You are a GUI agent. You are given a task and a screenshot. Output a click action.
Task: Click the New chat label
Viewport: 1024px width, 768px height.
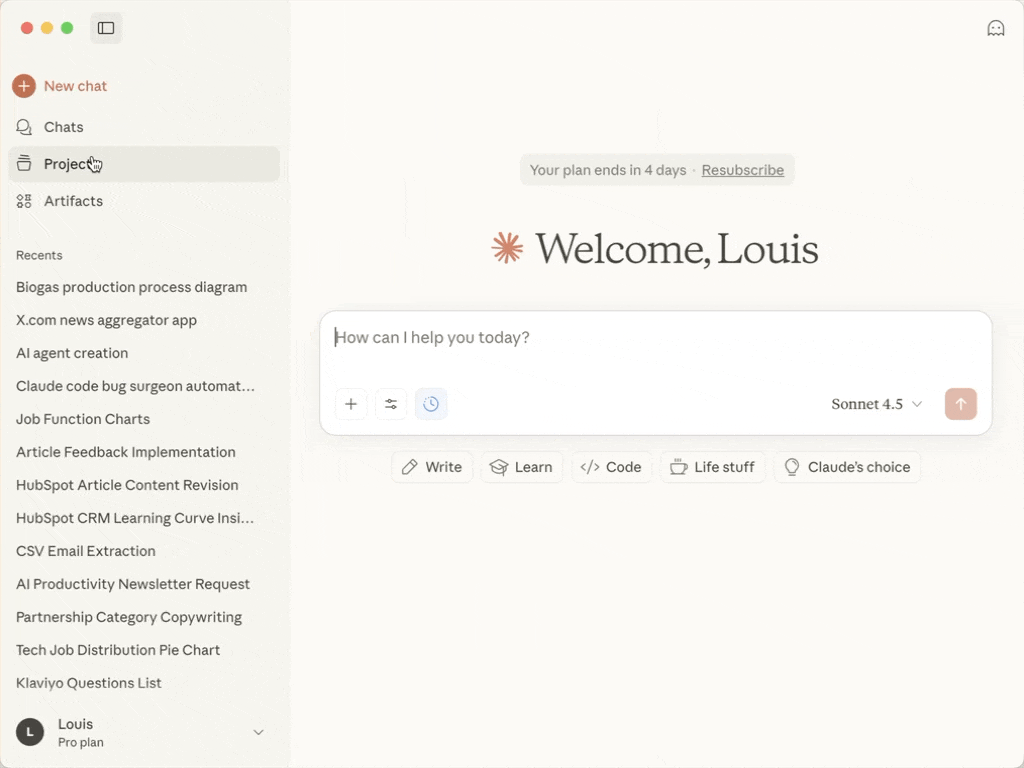(x=75, y=86)
